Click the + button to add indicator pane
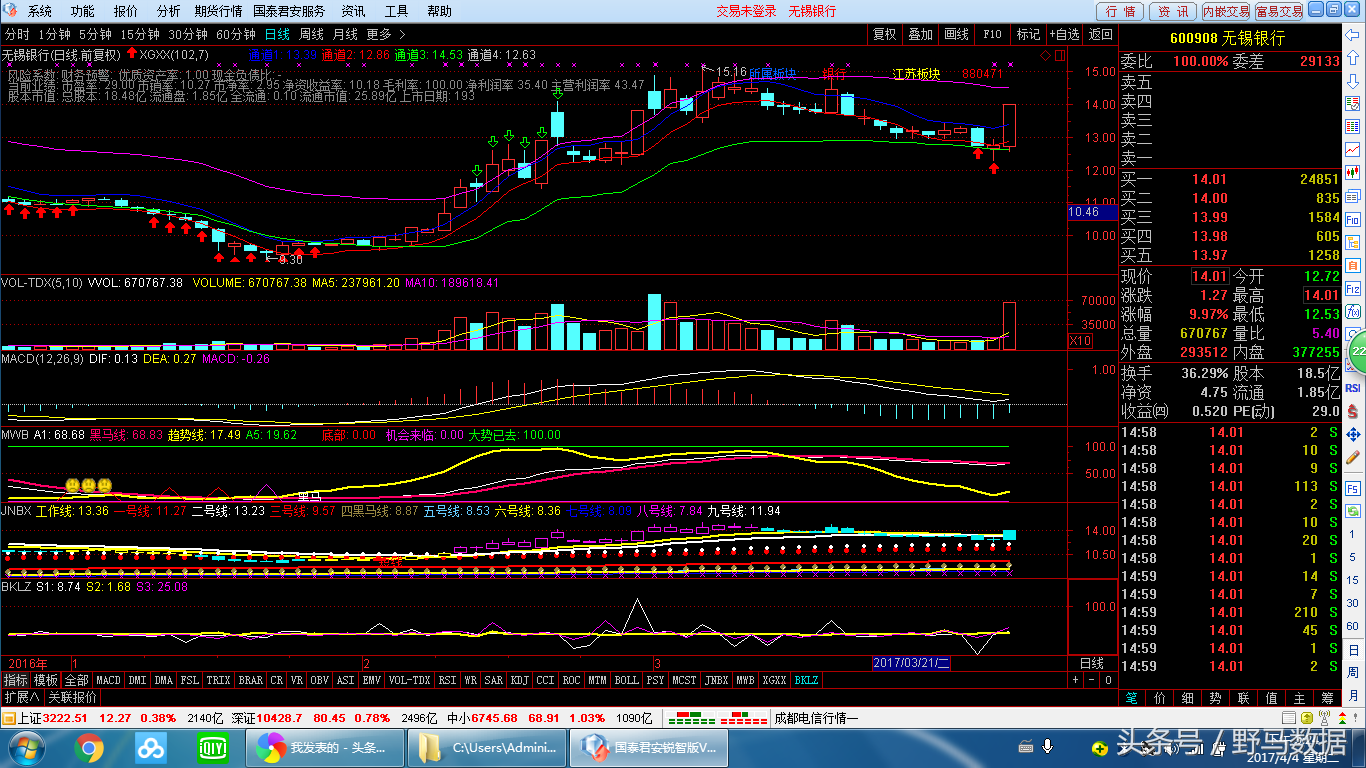Viewport: 1366px width, 768px height. [x=1076, y=680]
